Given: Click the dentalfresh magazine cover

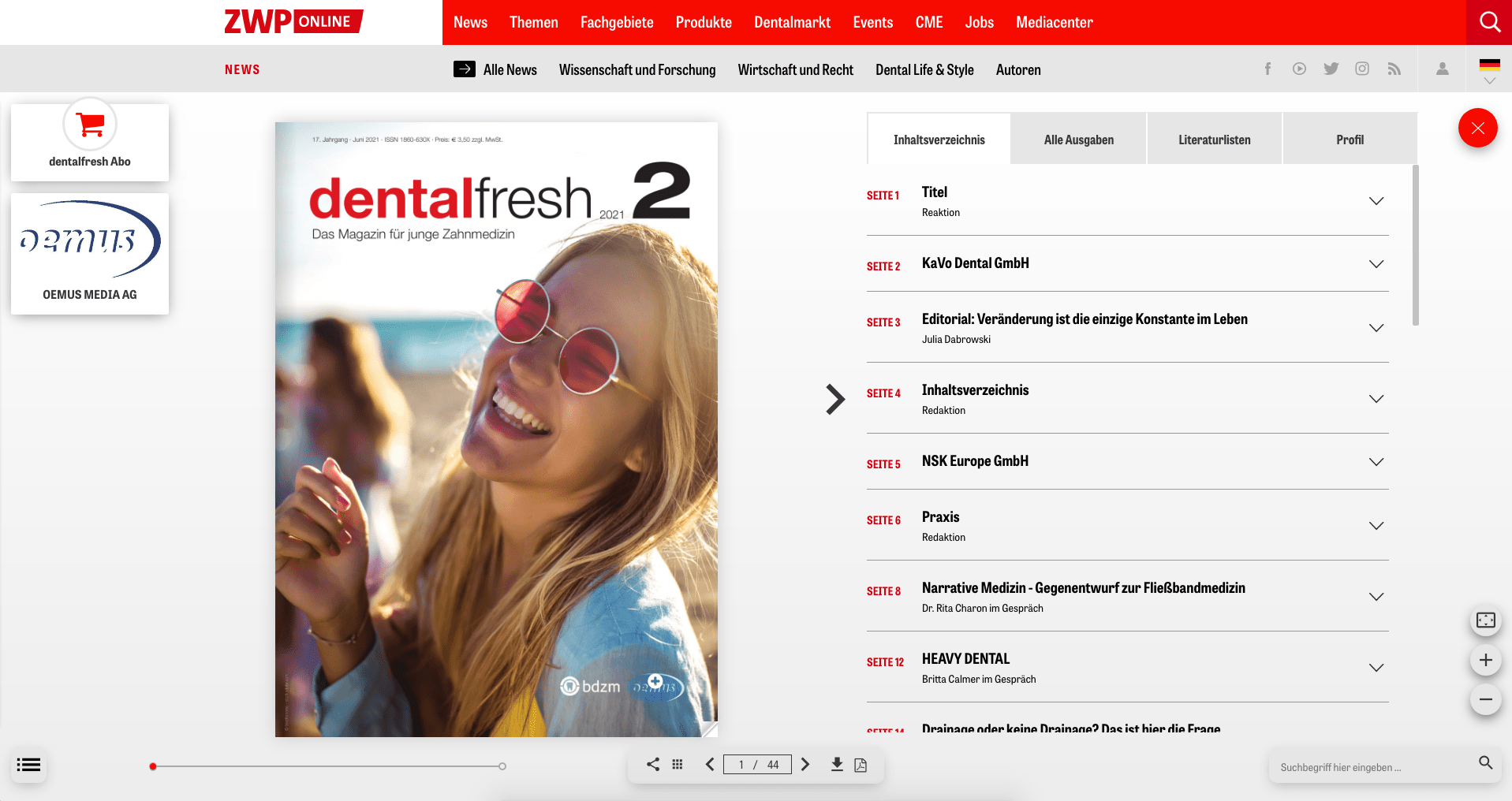Looking at the screenshot, I should coord(496,429).
